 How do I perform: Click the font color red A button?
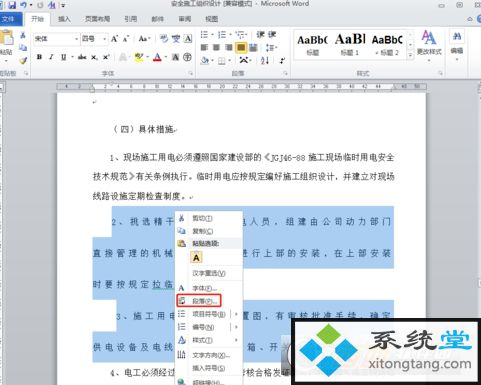coord(157,57)
